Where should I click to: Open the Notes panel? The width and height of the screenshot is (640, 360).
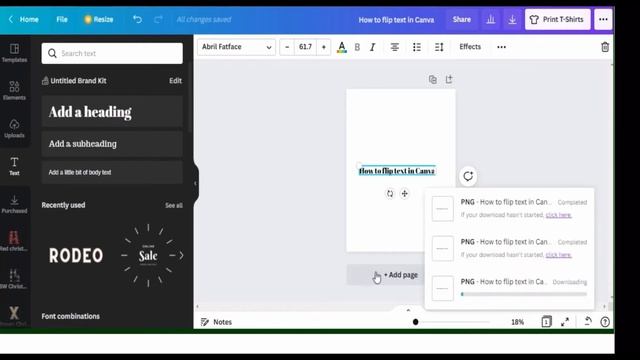216,322
